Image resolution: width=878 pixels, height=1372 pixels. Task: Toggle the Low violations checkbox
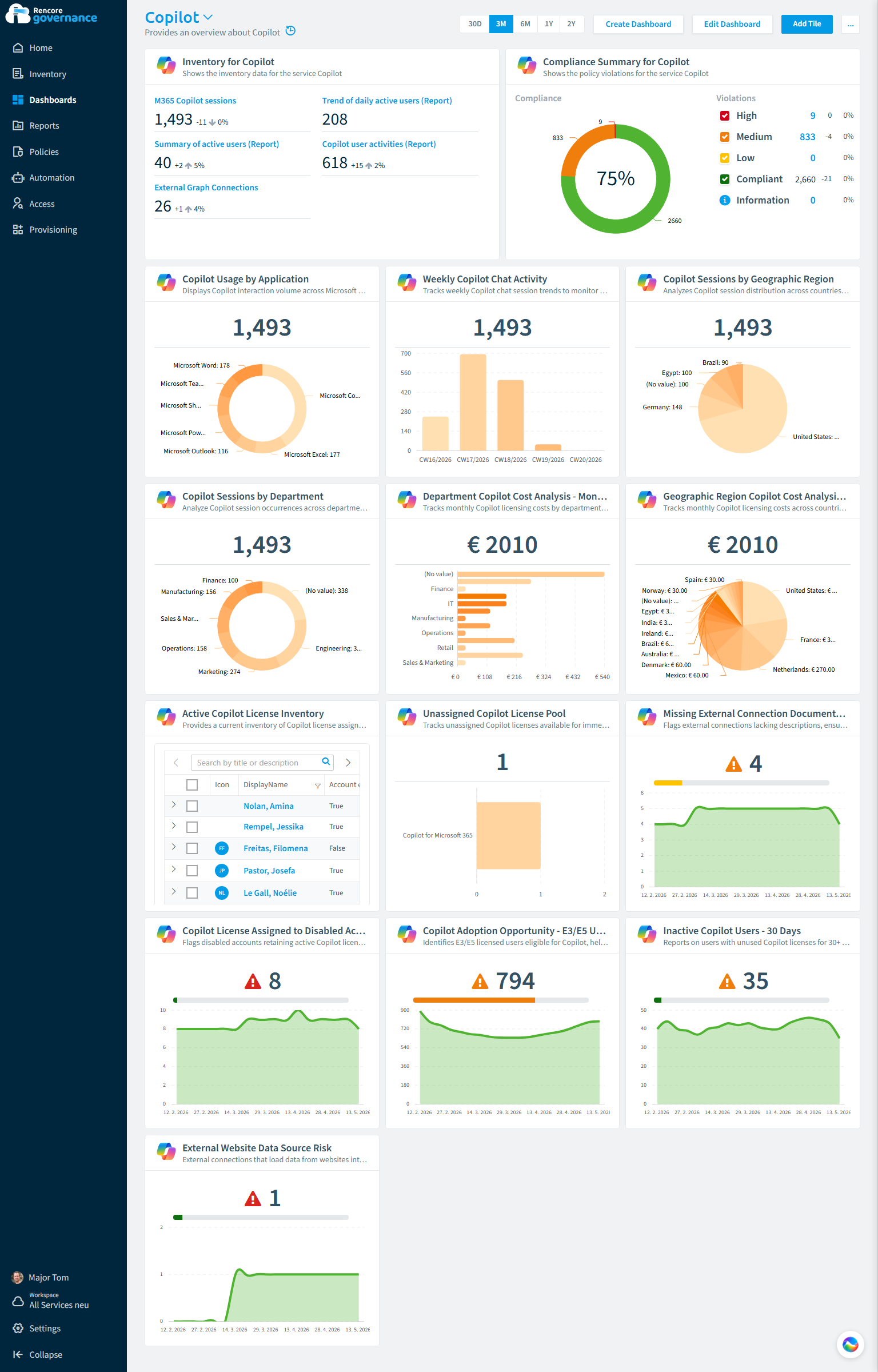pos(725,158)
